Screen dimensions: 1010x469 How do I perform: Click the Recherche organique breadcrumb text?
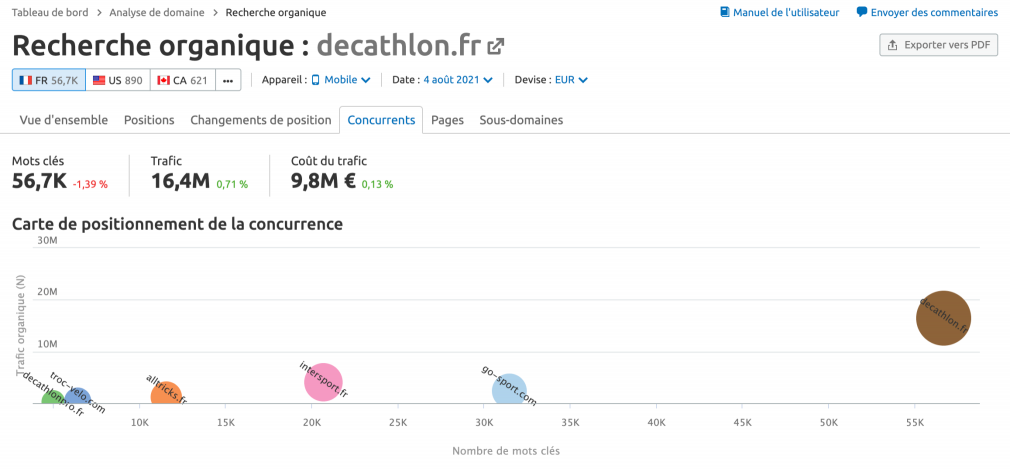tap(276, 12)
